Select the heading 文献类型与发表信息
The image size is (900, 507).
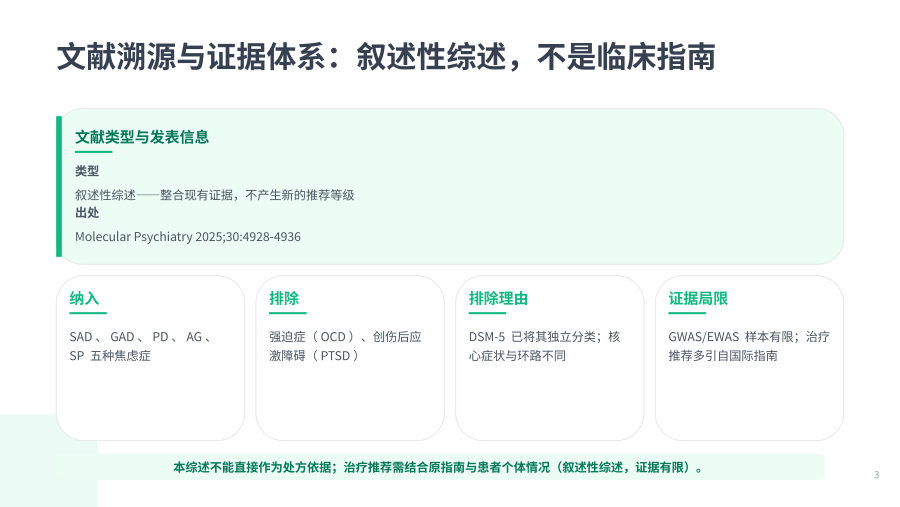click(142, 137)
